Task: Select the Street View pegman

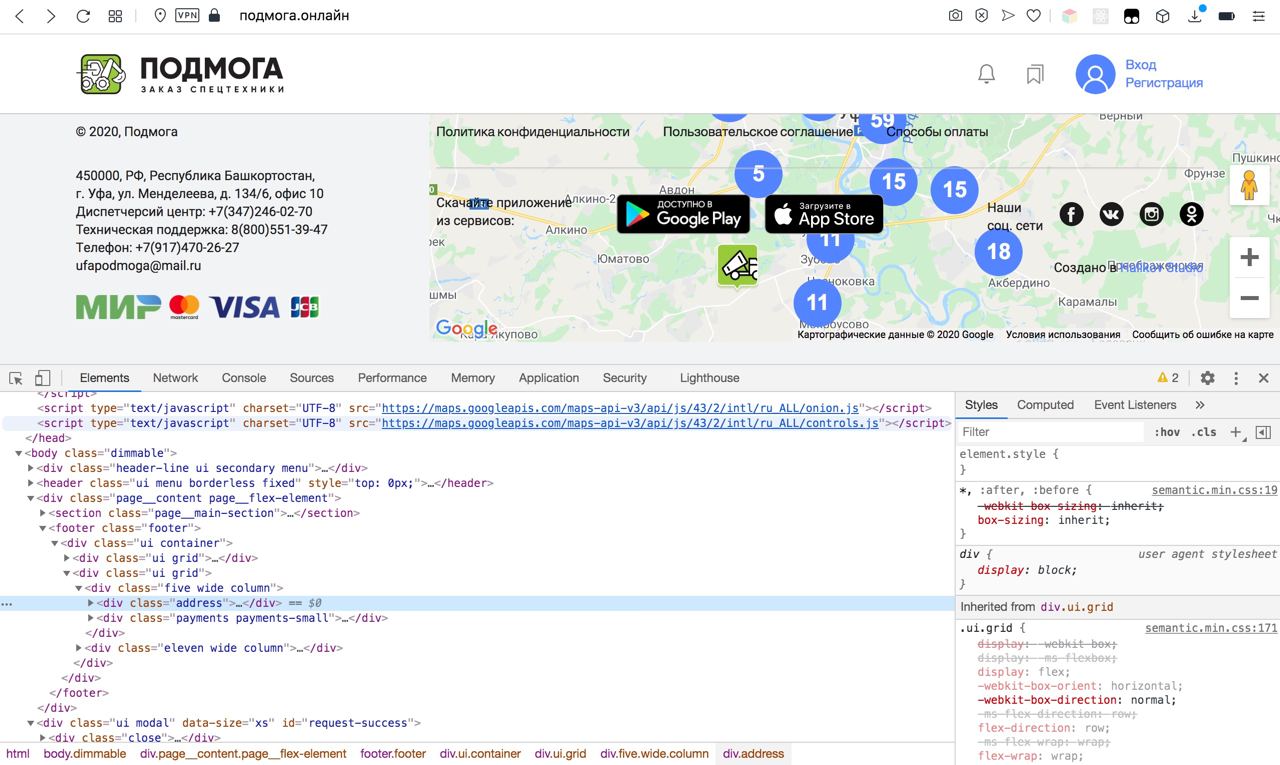Action: coord(1249,186)
